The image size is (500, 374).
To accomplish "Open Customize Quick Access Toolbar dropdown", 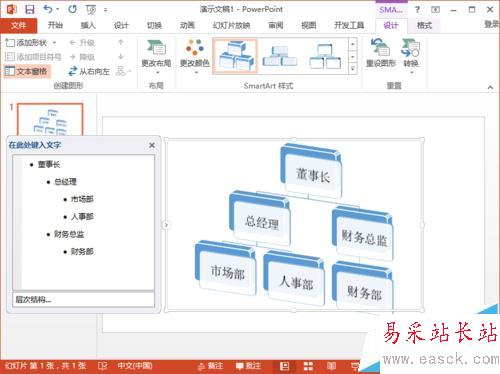I will click(105, 10).
